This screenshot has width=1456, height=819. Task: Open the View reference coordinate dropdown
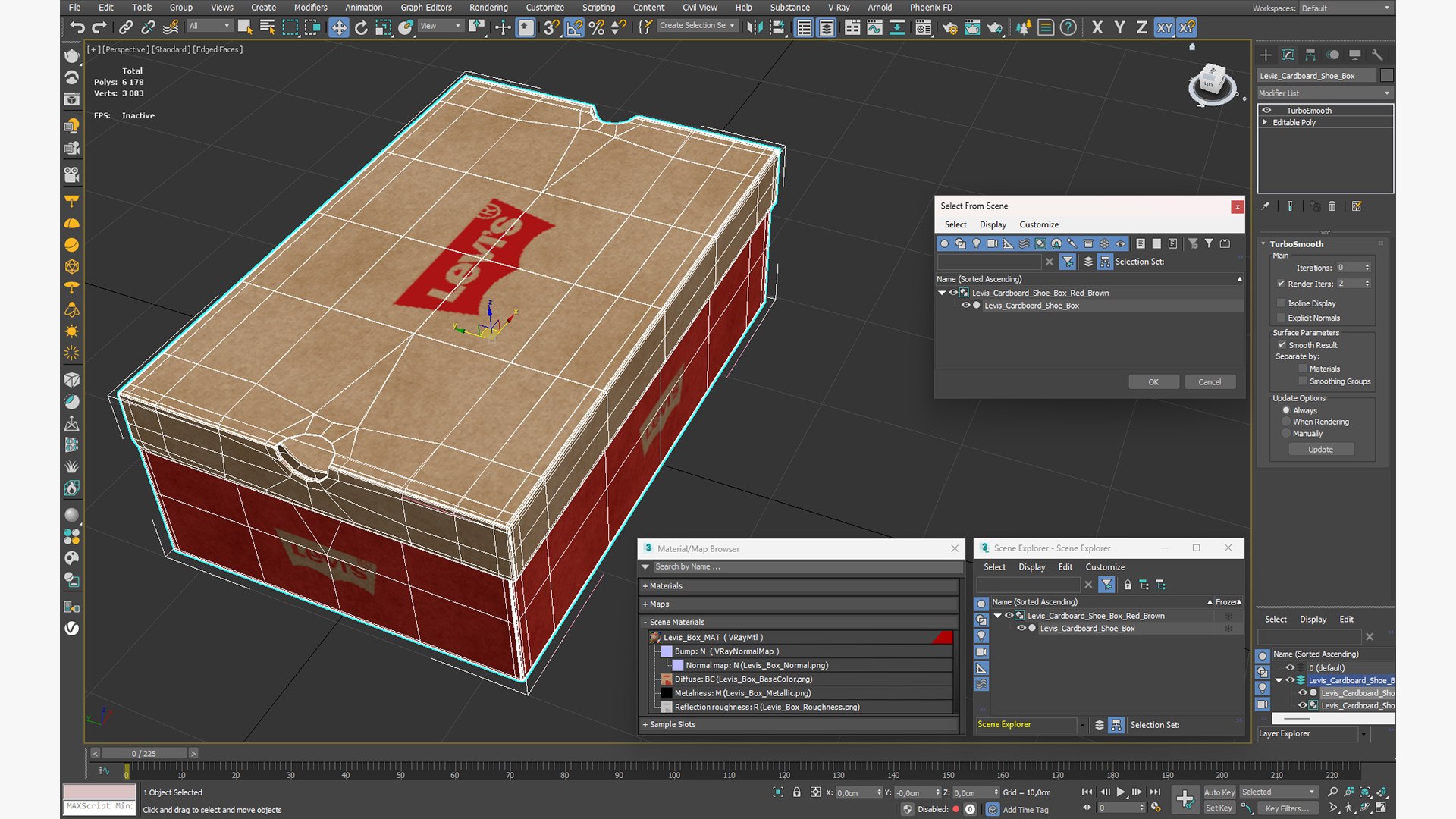tap(441, 26)
